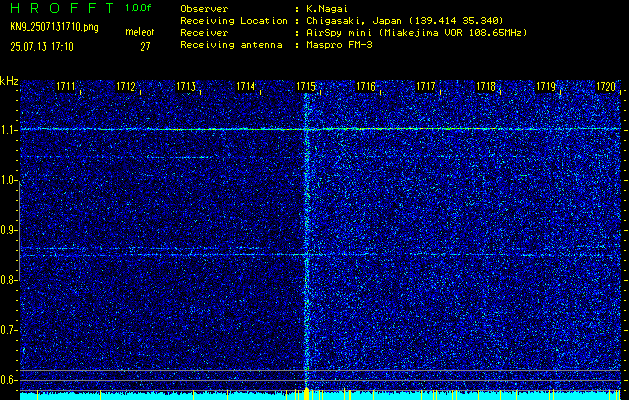Select the 1713 time marker
629x400 pixels.
pos(185,86)
